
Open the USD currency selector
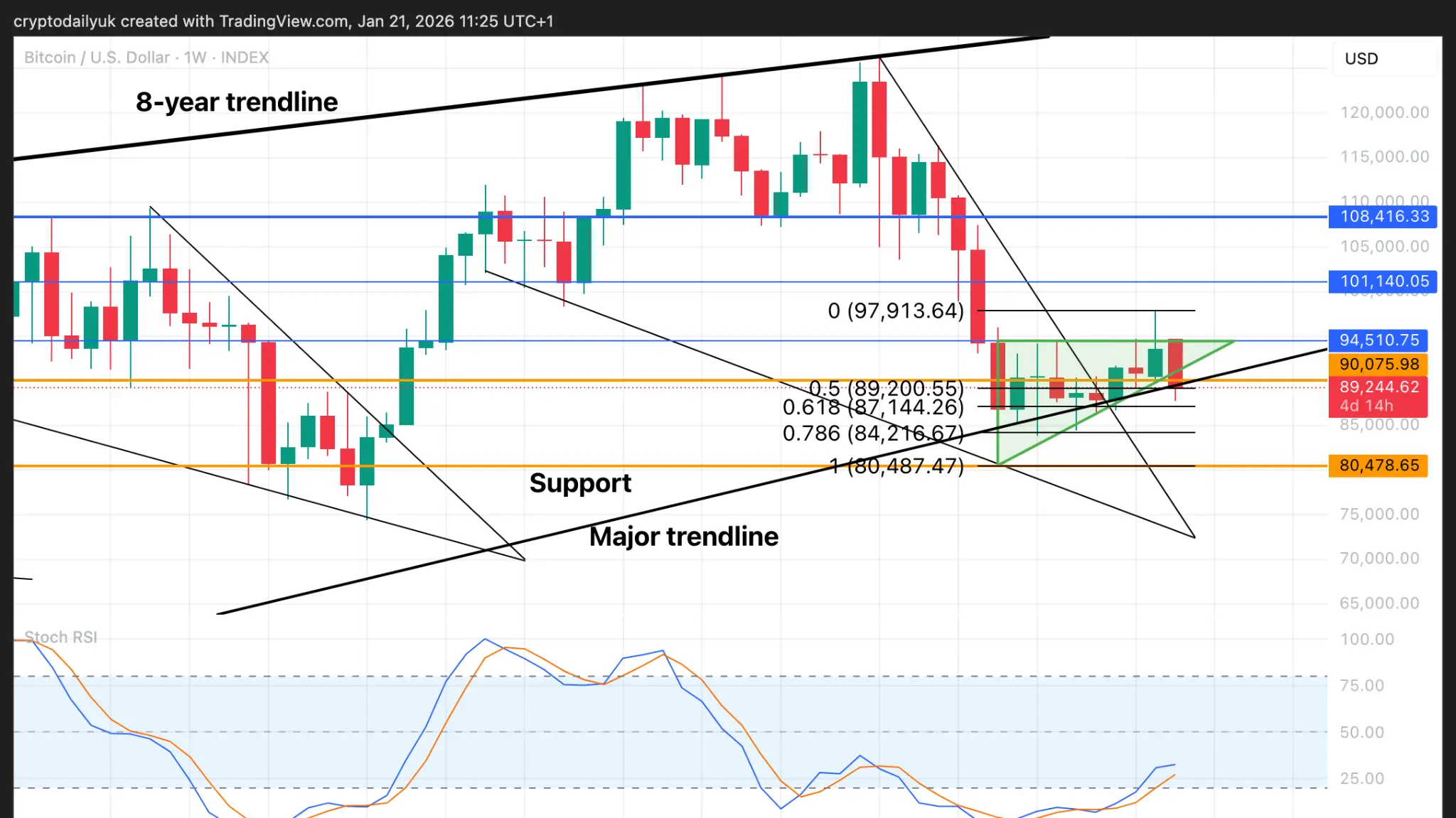point(1361,59)
